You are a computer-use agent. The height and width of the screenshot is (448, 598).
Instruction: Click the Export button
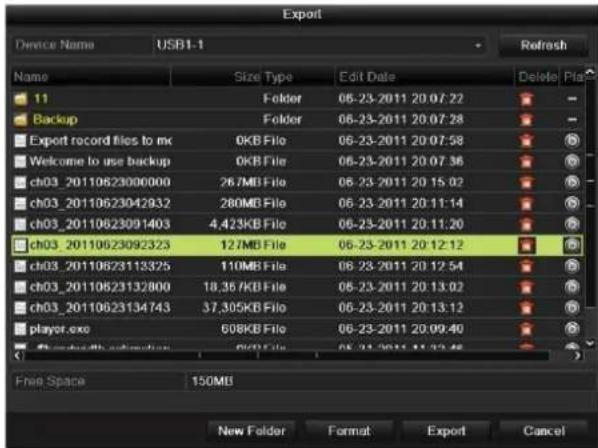[446, 431]
